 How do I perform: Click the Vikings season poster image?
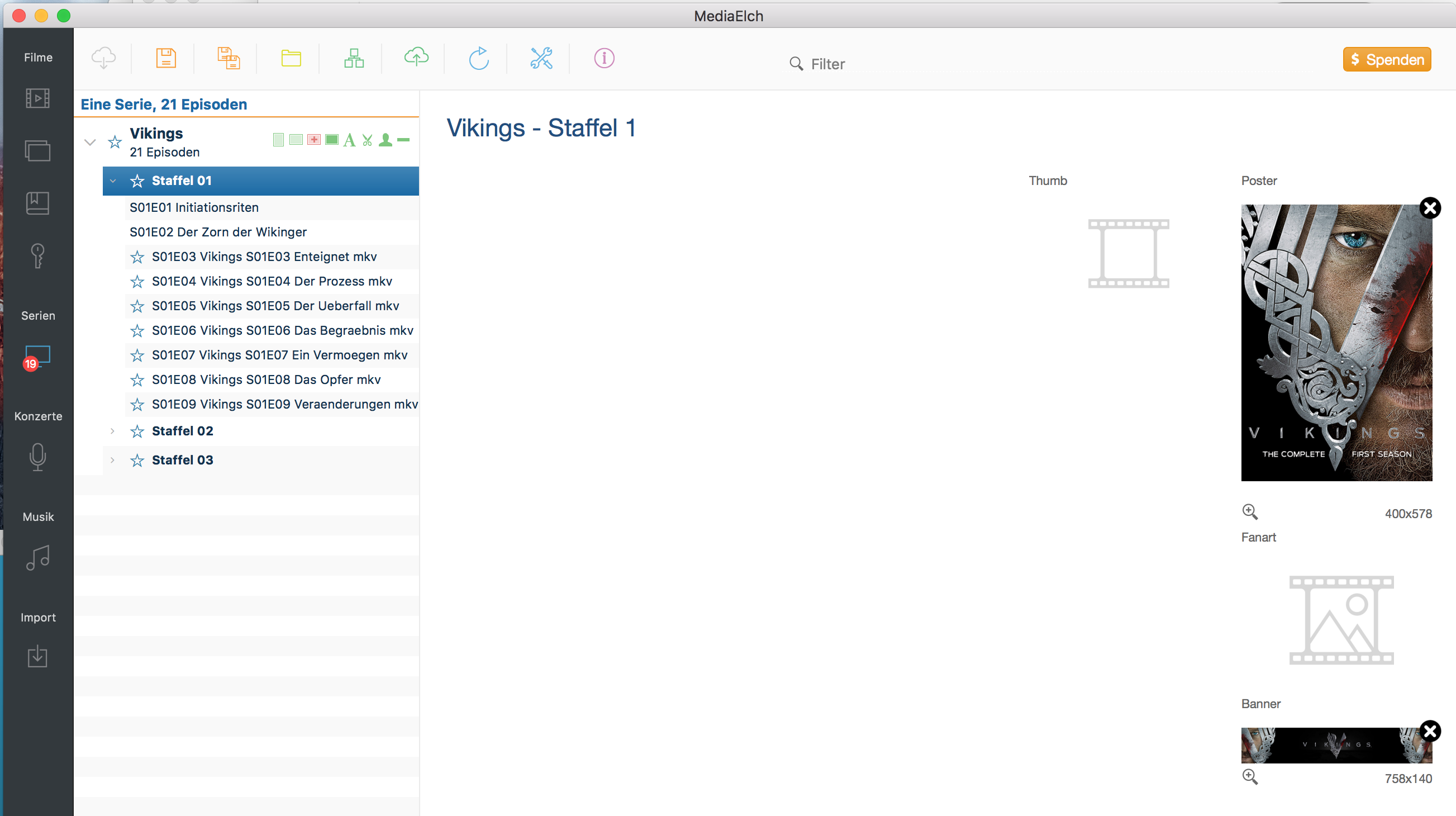[1336, 343]
